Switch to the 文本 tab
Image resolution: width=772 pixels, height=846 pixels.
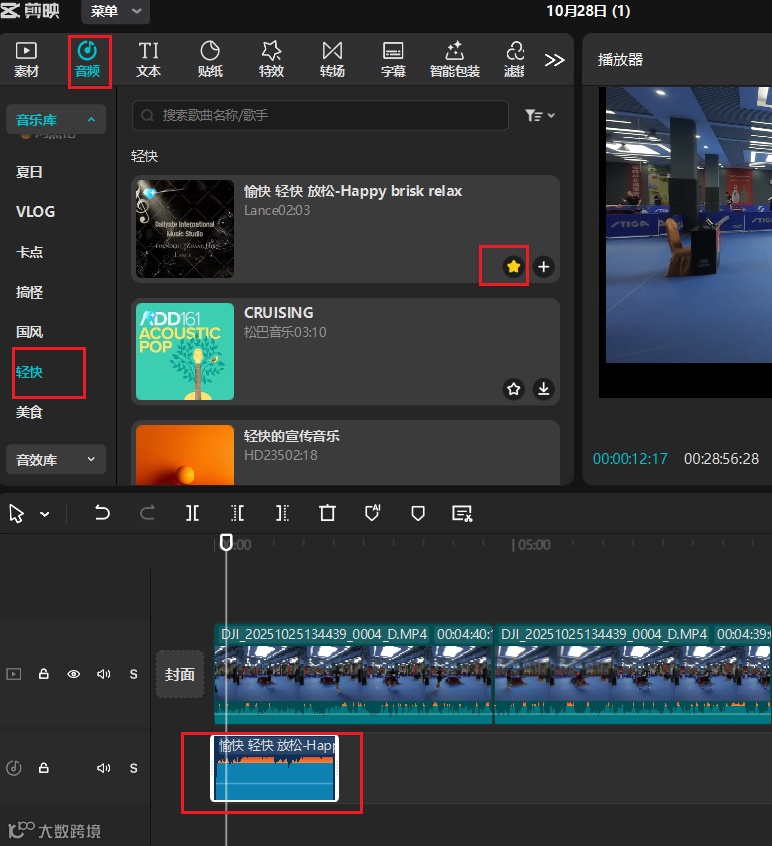tap(148, 59)
